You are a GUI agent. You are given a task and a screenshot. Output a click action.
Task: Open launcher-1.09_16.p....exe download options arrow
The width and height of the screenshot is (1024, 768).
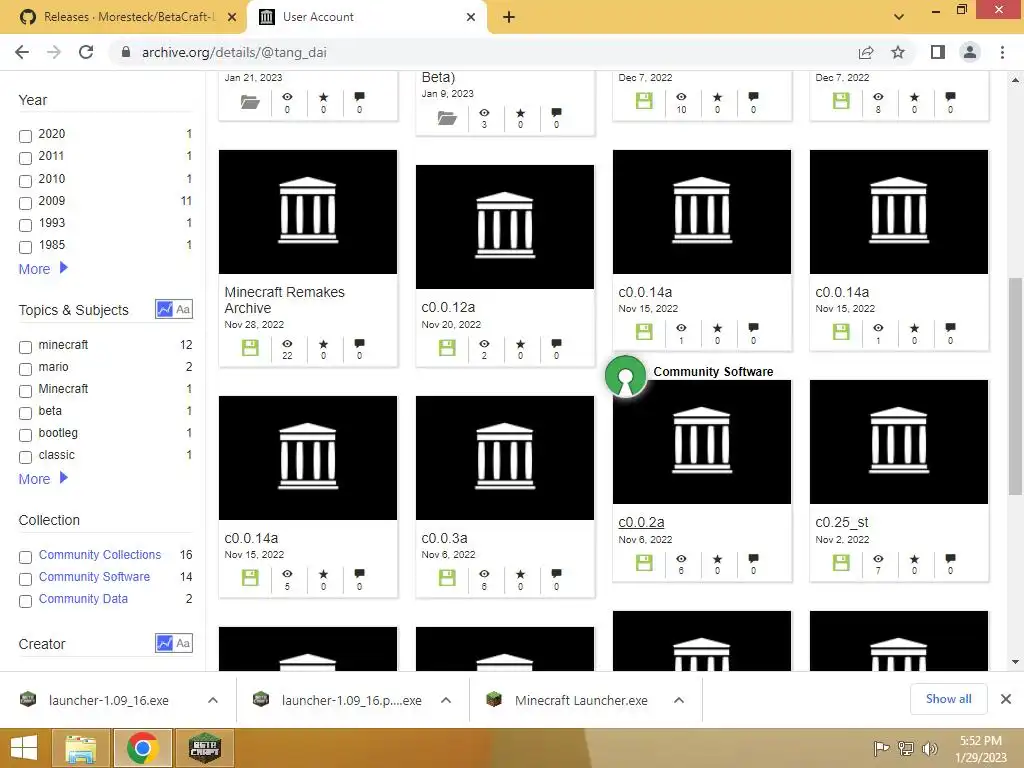point(446,700)
